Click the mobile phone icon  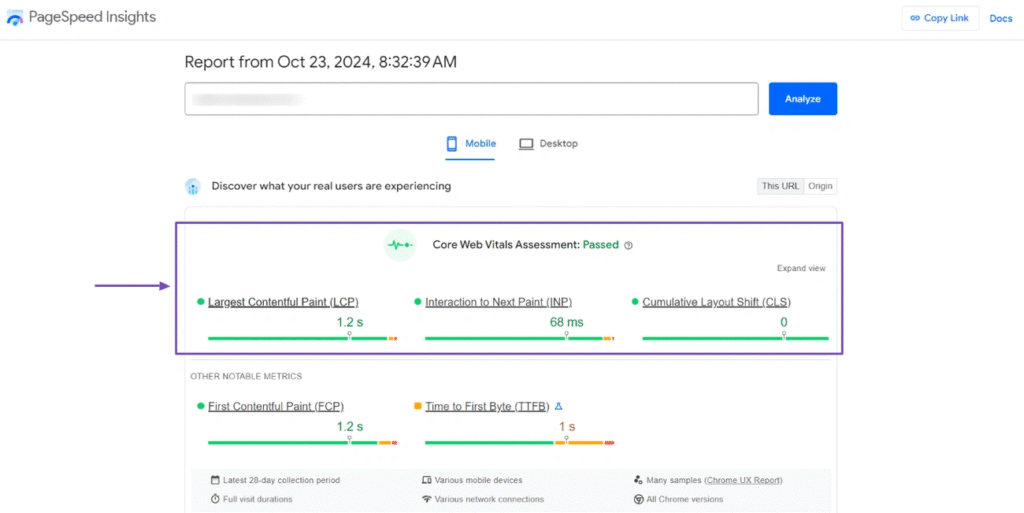pyautogui.click(x=452, y=144)
